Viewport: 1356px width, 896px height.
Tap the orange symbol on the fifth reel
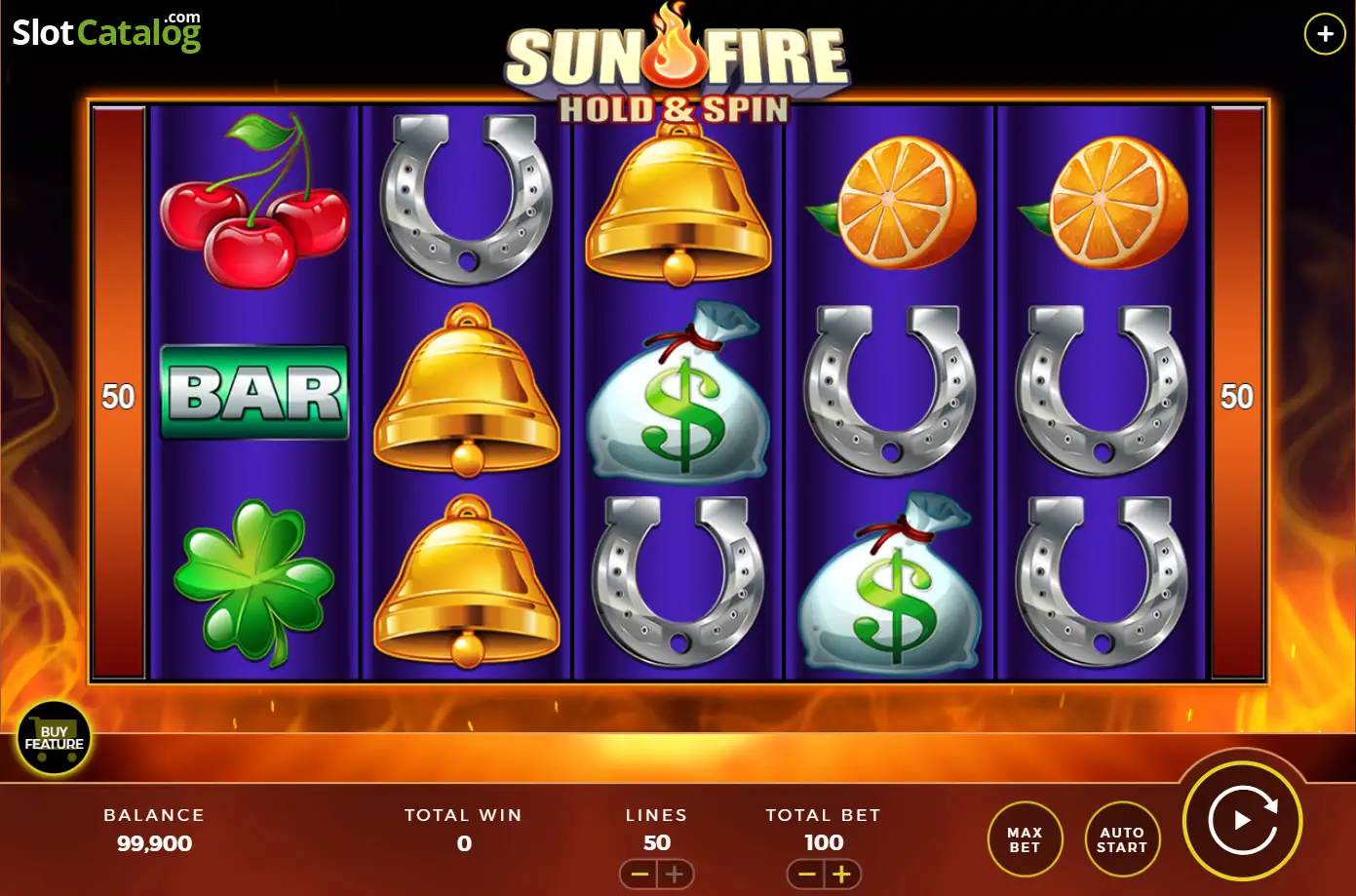(x=1104, y=203)
